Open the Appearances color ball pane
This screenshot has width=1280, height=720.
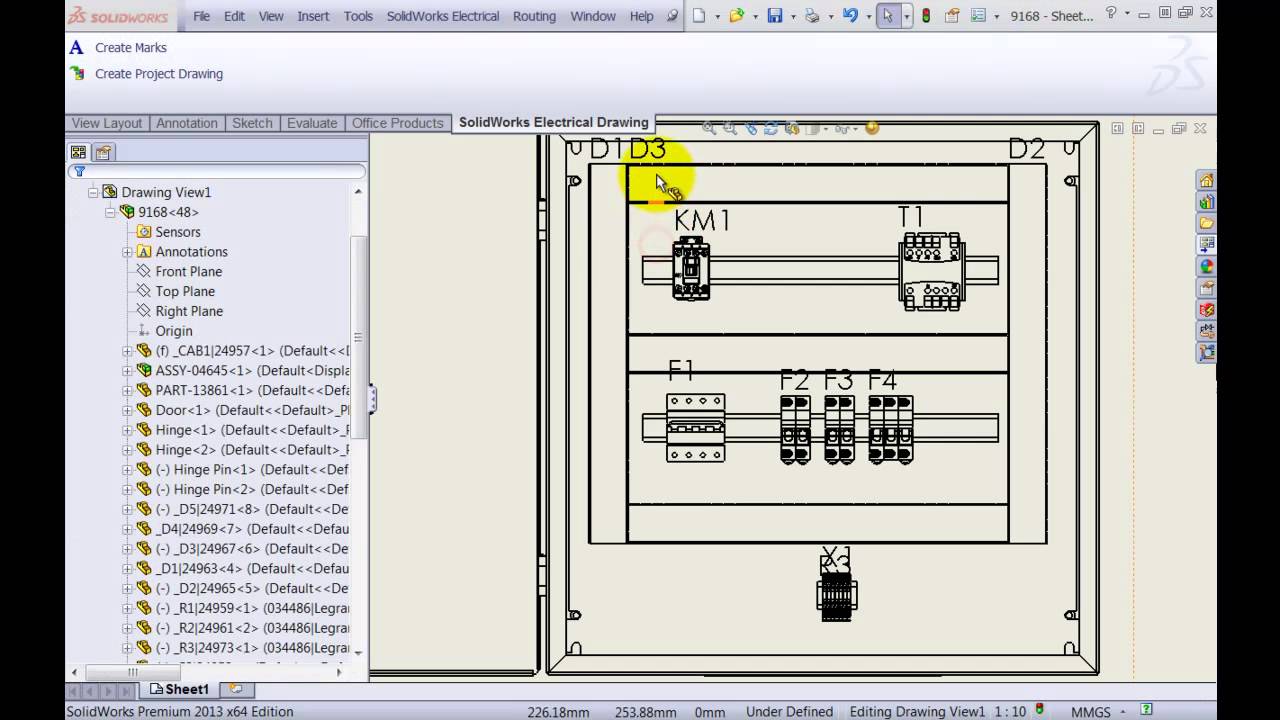click(1206, 266)
